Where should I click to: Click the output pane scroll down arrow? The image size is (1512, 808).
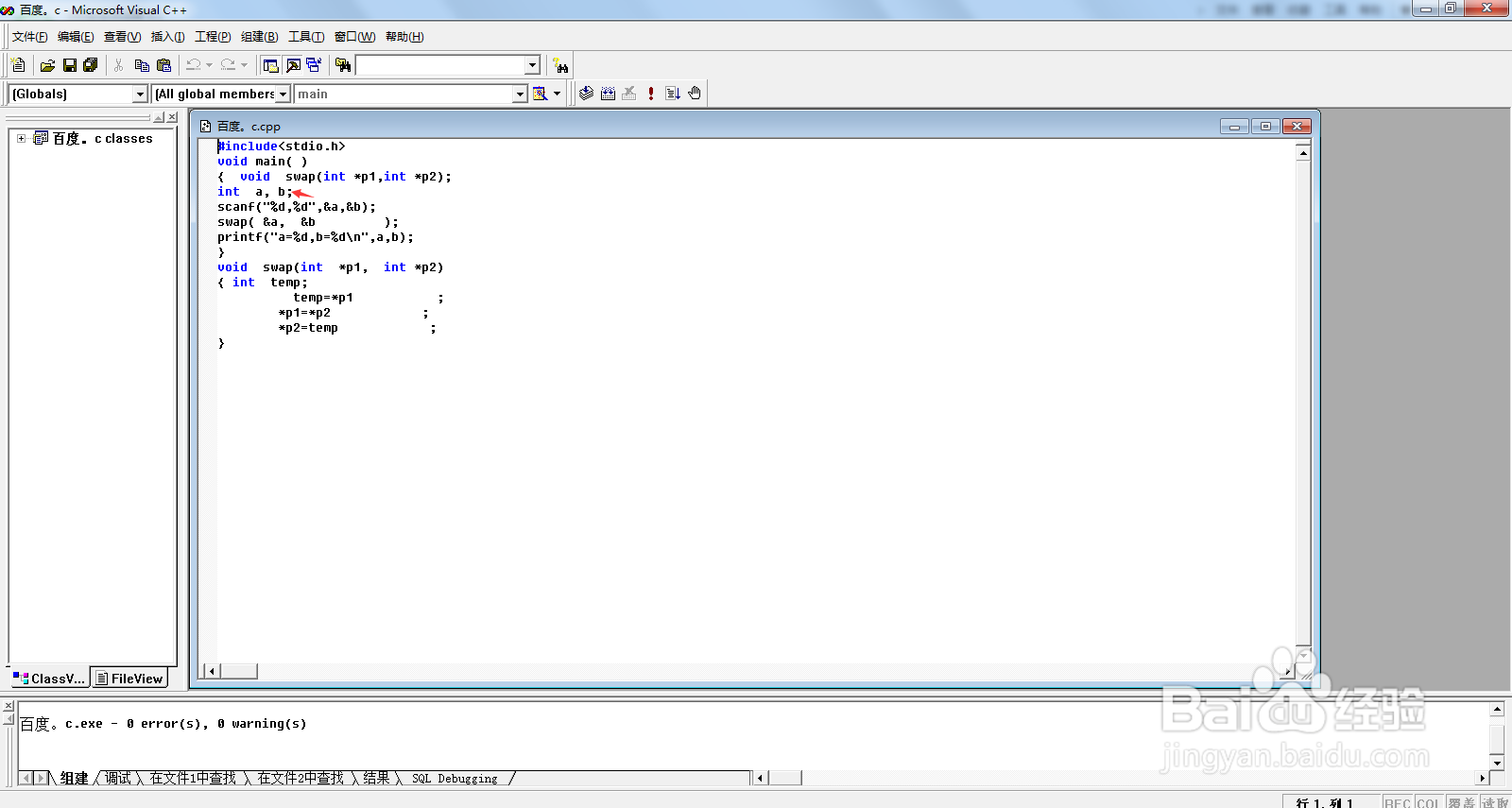click(1497, 763)
